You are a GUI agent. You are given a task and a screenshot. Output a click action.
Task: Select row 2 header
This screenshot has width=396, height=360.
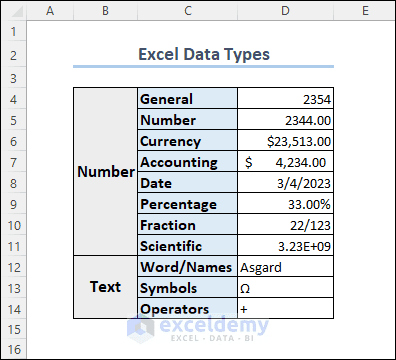(x=13, y=55)
